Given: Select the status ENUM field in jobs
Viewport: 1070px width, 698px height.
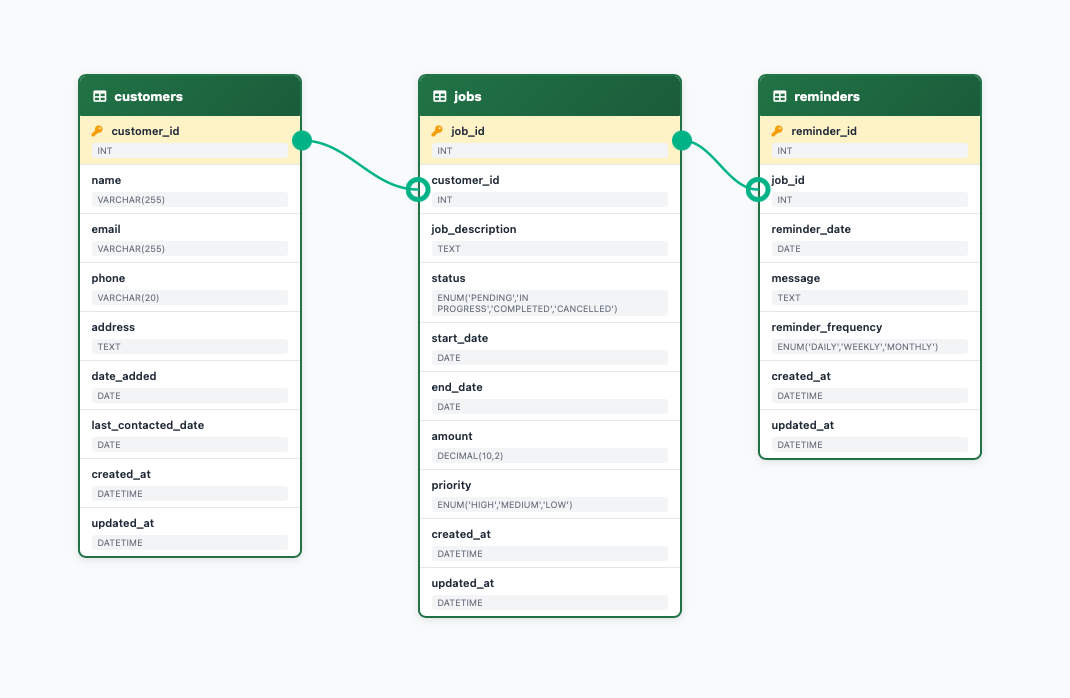Looking at the screenshot, I should 550,293.
